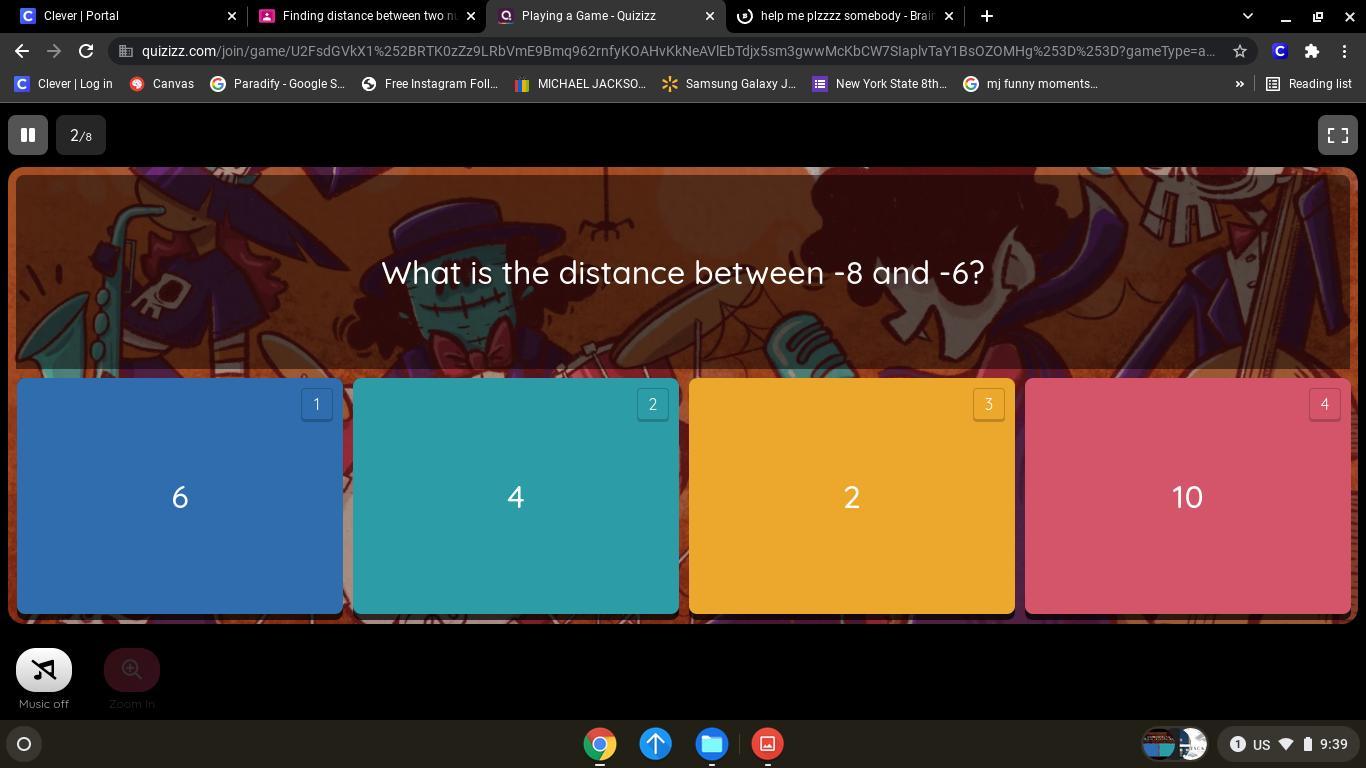The width and height of the screenshot is (1366, 768).
Task: Open the Chrome three-dot menu
Action: point(1345,51)
